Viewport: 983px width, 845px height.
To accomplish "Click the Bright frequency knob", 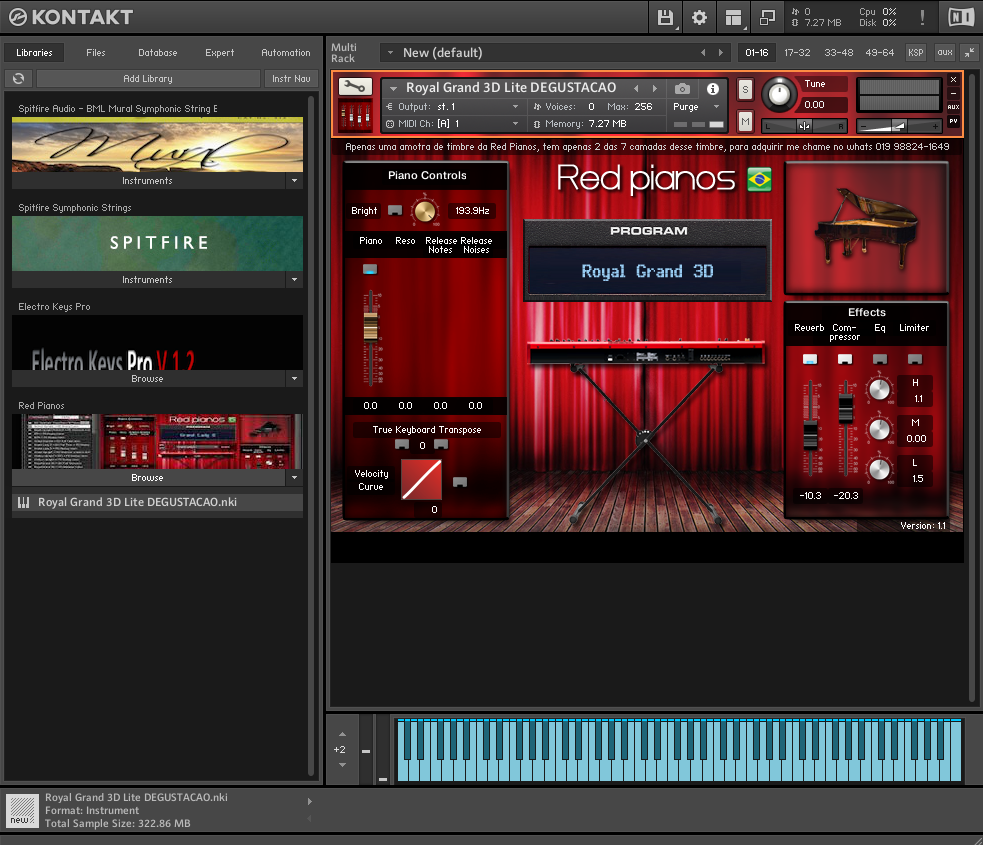I will [424, 211].
